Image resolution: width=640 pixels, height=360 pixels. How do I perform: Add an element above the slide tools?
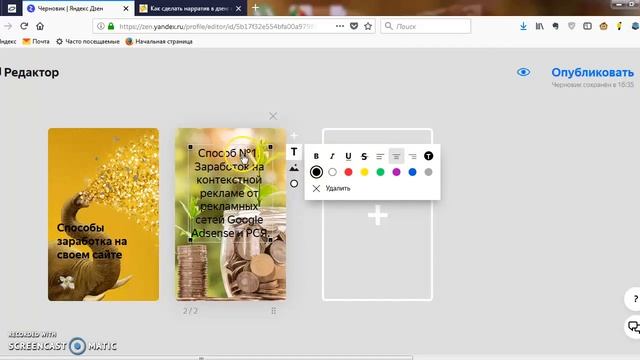(294, 136)
